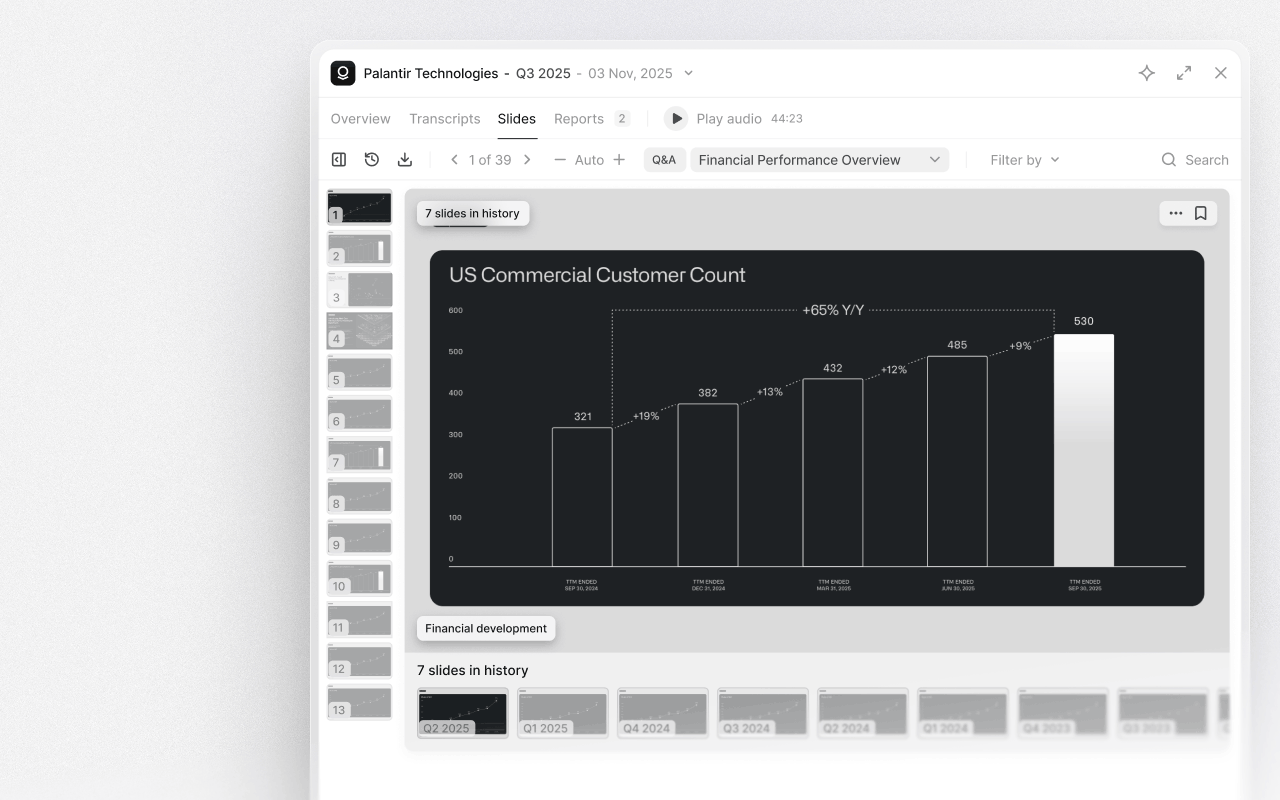This screenshot has width=1280, height=800.
Task: Click the 03 Nov, 2025 date
Action: tap(630, 73)
